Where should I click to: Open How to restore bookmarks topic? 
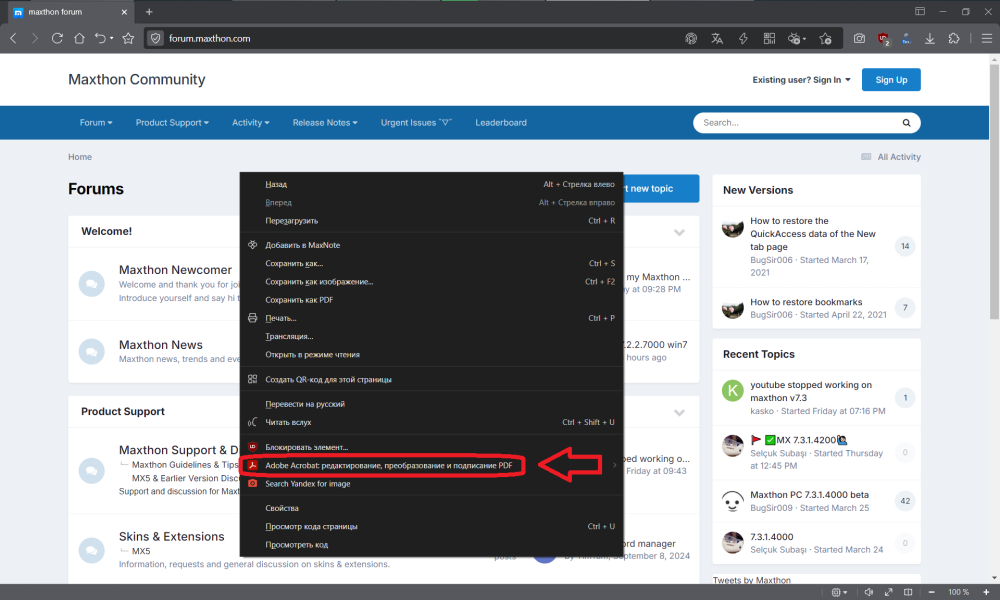(806, 302)
